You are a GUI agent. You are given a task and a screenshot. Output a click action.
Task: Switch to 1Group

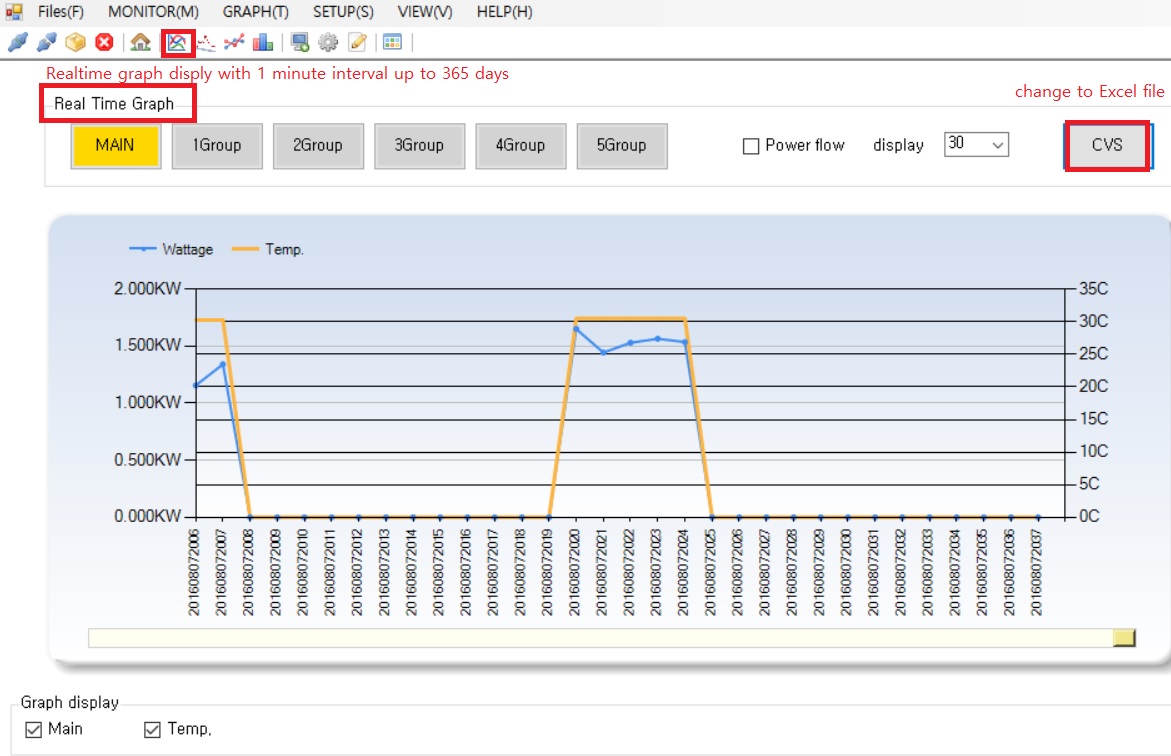(x=217, y=146)
